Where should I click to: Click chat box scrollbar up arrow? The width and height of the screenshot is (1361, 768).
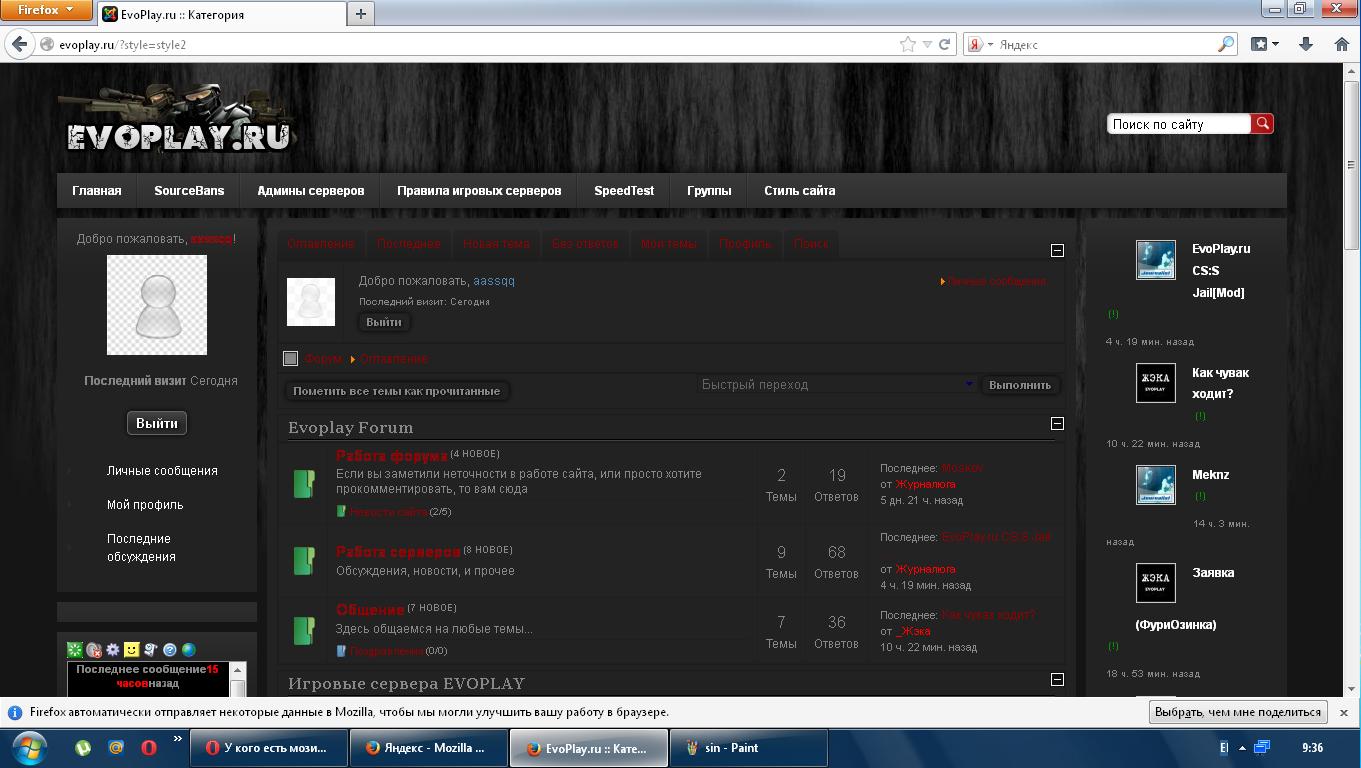(x=238, y=670)
